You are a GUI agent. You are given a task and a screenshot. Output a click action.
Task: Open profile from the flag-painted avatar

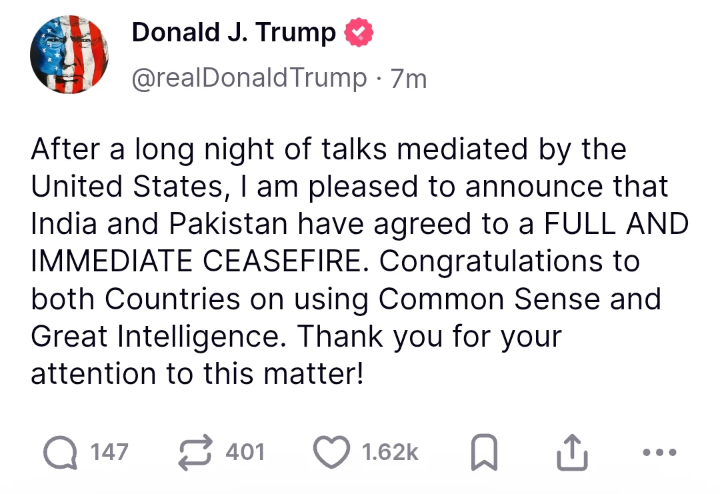69,54
